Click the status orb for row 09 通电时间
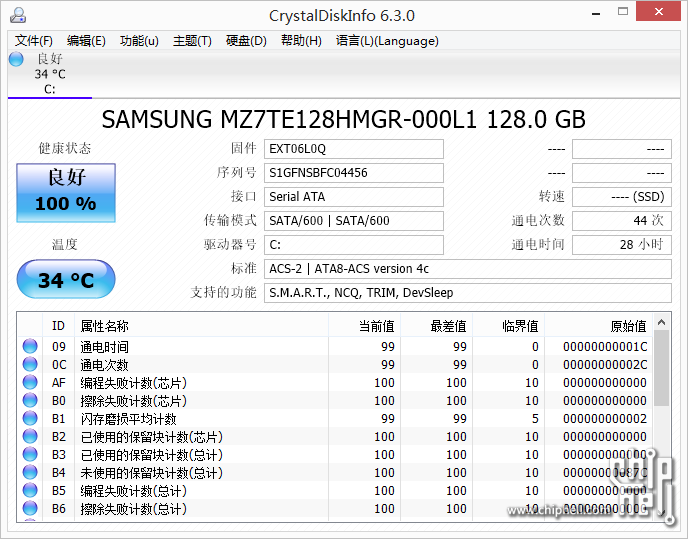This screenshot has height=539, width=688. [30, 346]
